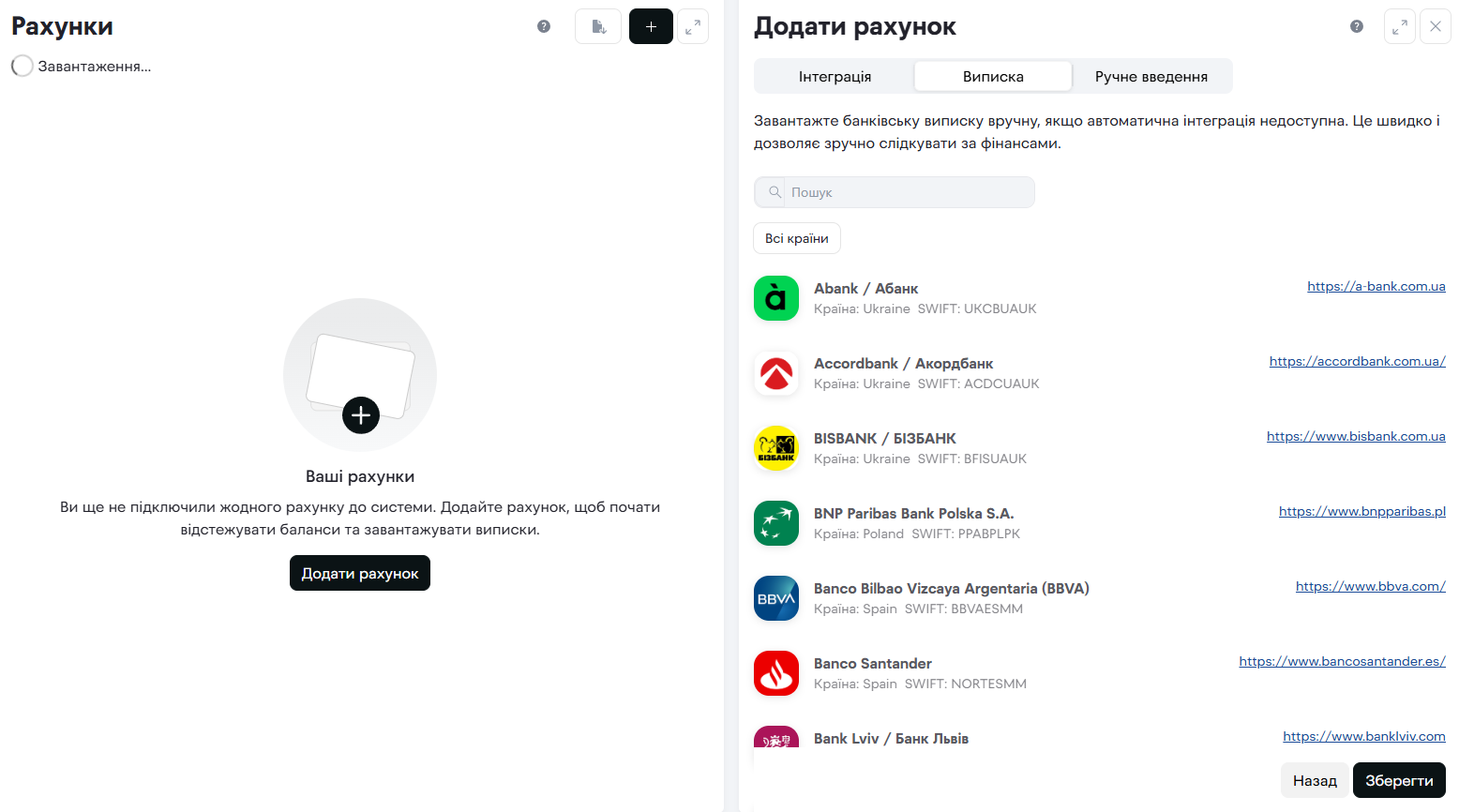This screenshot has height=812, width=1459.
Task: Switch to the Інтеграція tab
Action: point(835,77)
